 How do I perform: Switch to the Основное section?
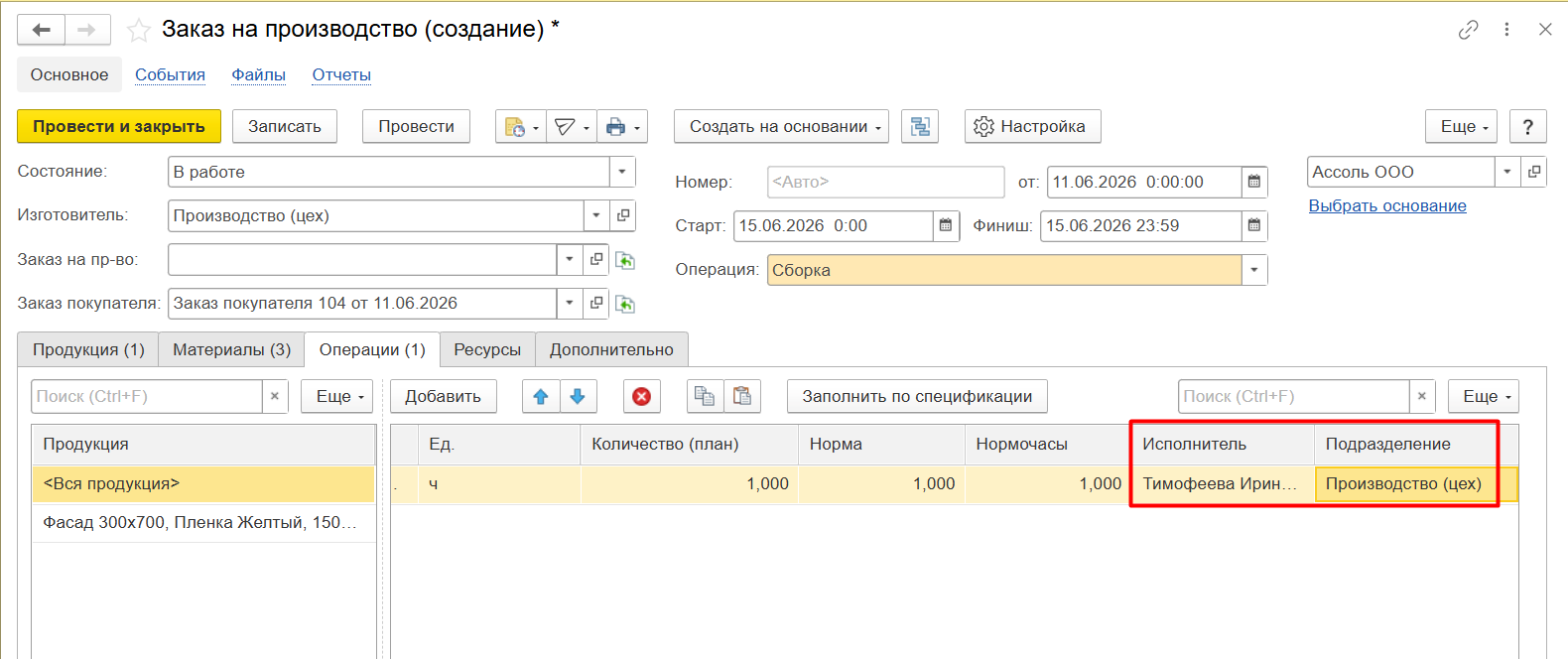(x=69, y=74)
